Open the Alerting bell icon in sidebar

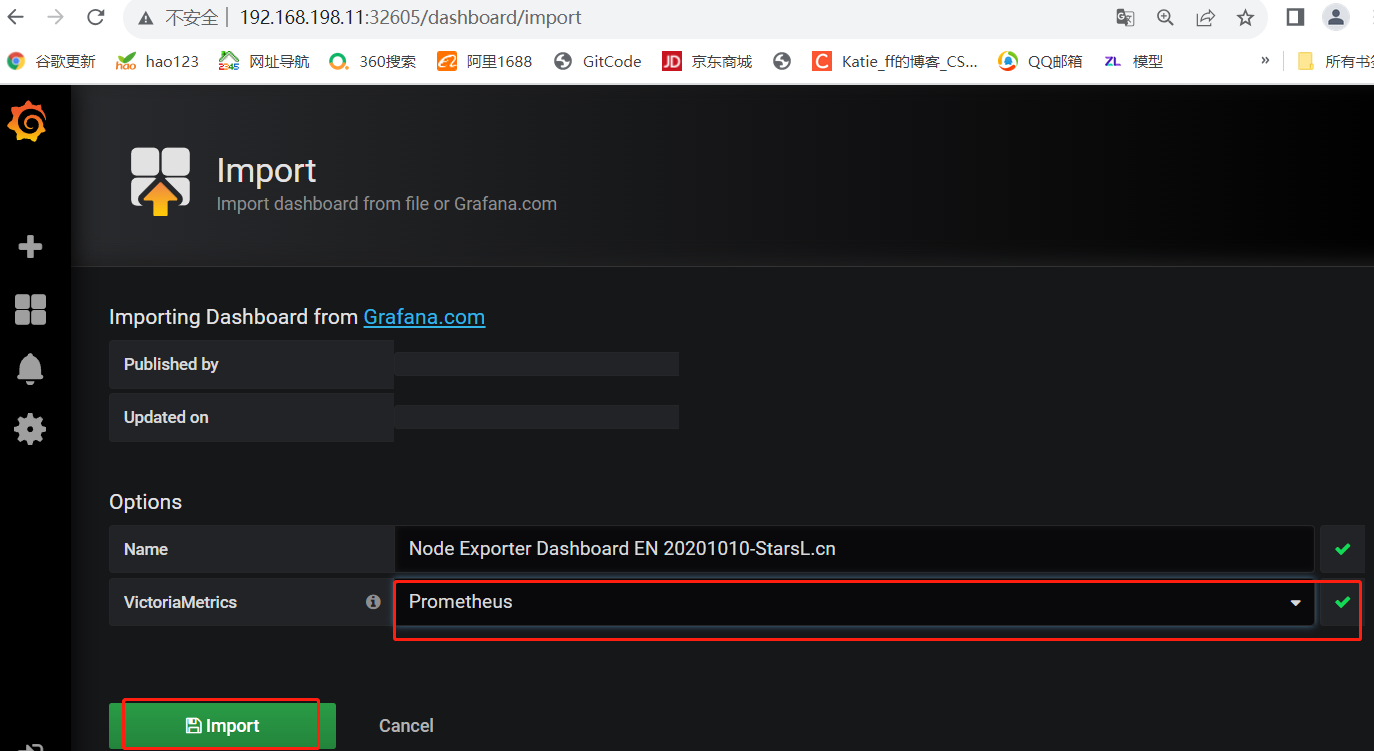(x=30, y=369)
